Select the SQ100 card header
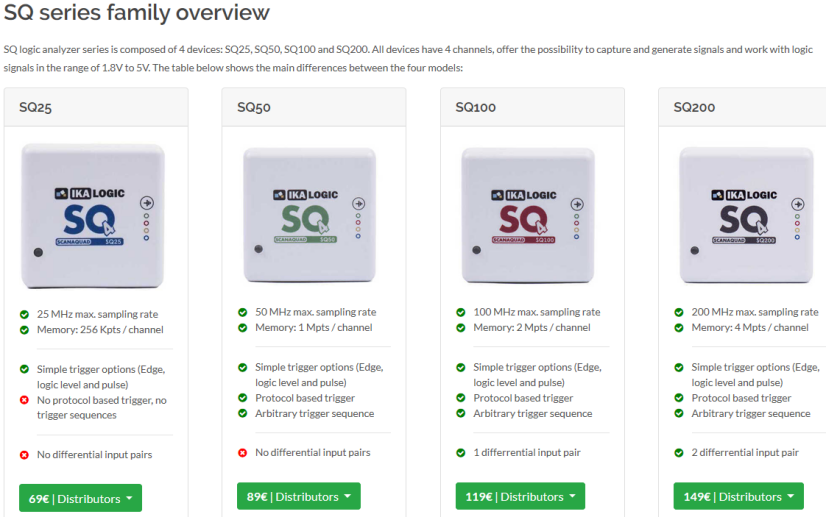Screen dimensions: 826x517 (533, 108)
